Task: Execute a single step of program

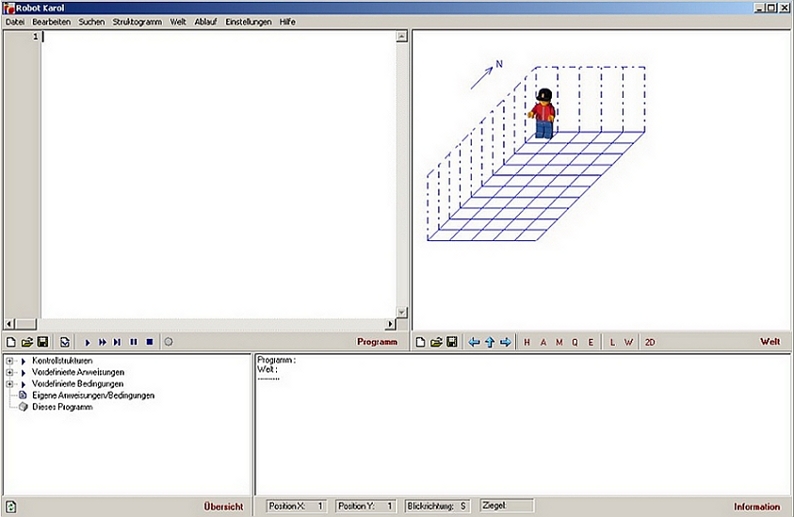Action: tap(117, 342)
